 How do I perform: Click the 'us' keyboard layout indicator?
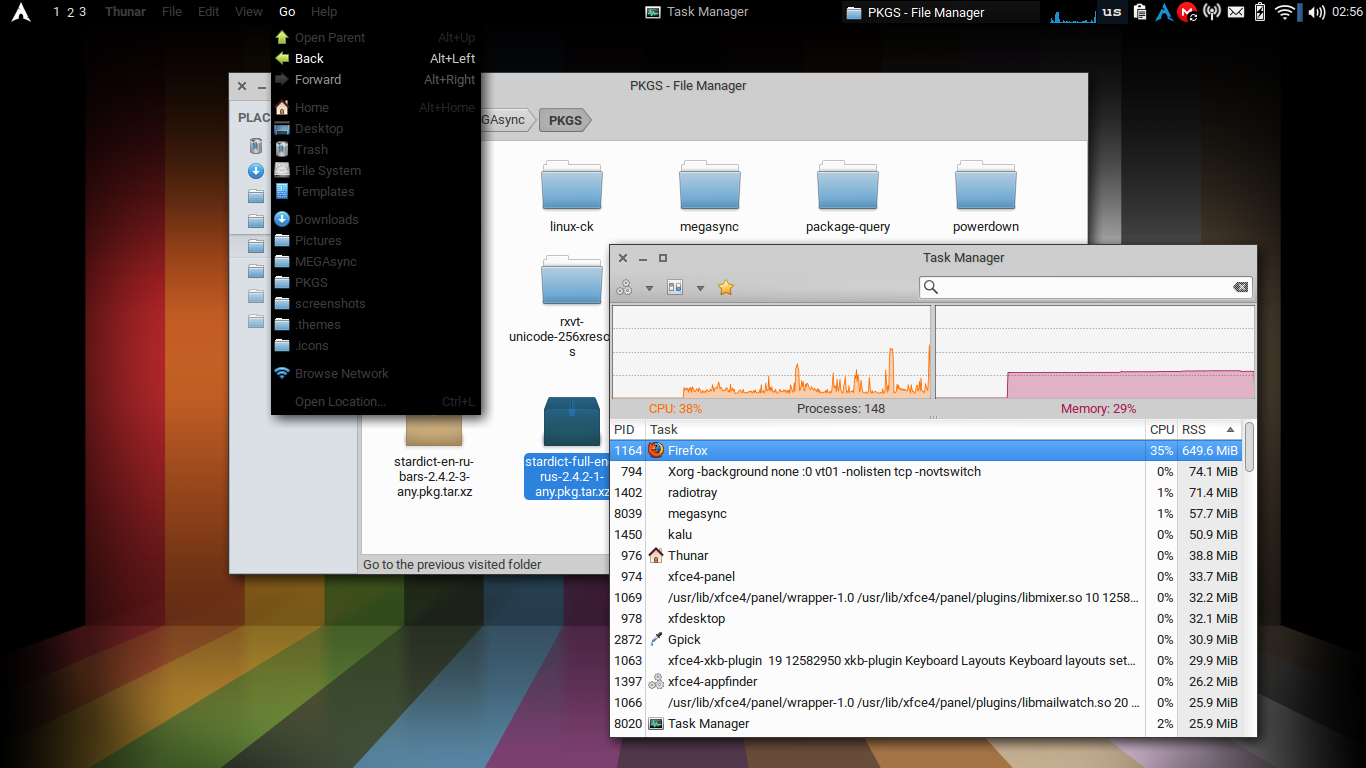pos(1112,12)
